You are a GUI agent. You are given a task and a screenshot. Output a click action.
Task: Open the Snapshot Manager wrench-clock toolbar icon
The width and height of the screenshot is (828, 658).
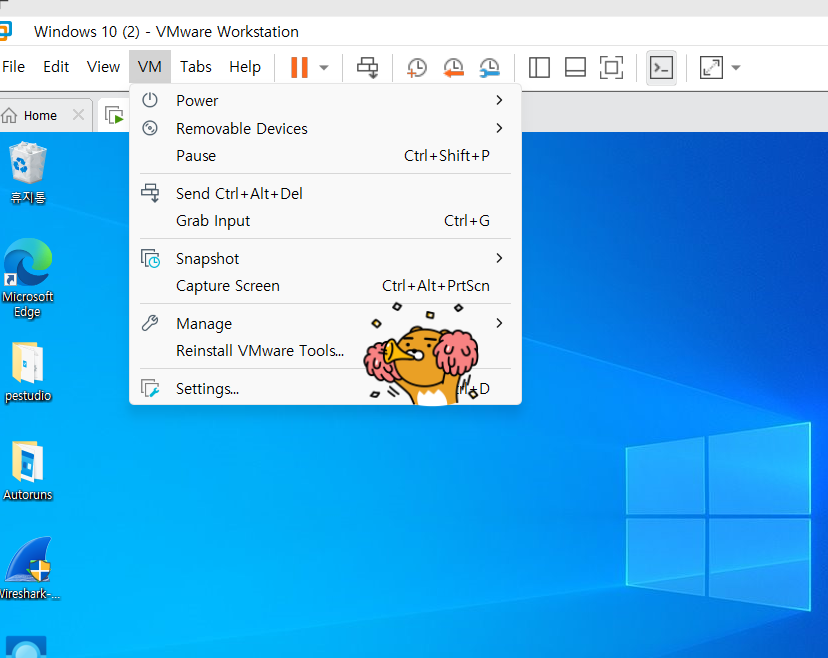(490, 68)
